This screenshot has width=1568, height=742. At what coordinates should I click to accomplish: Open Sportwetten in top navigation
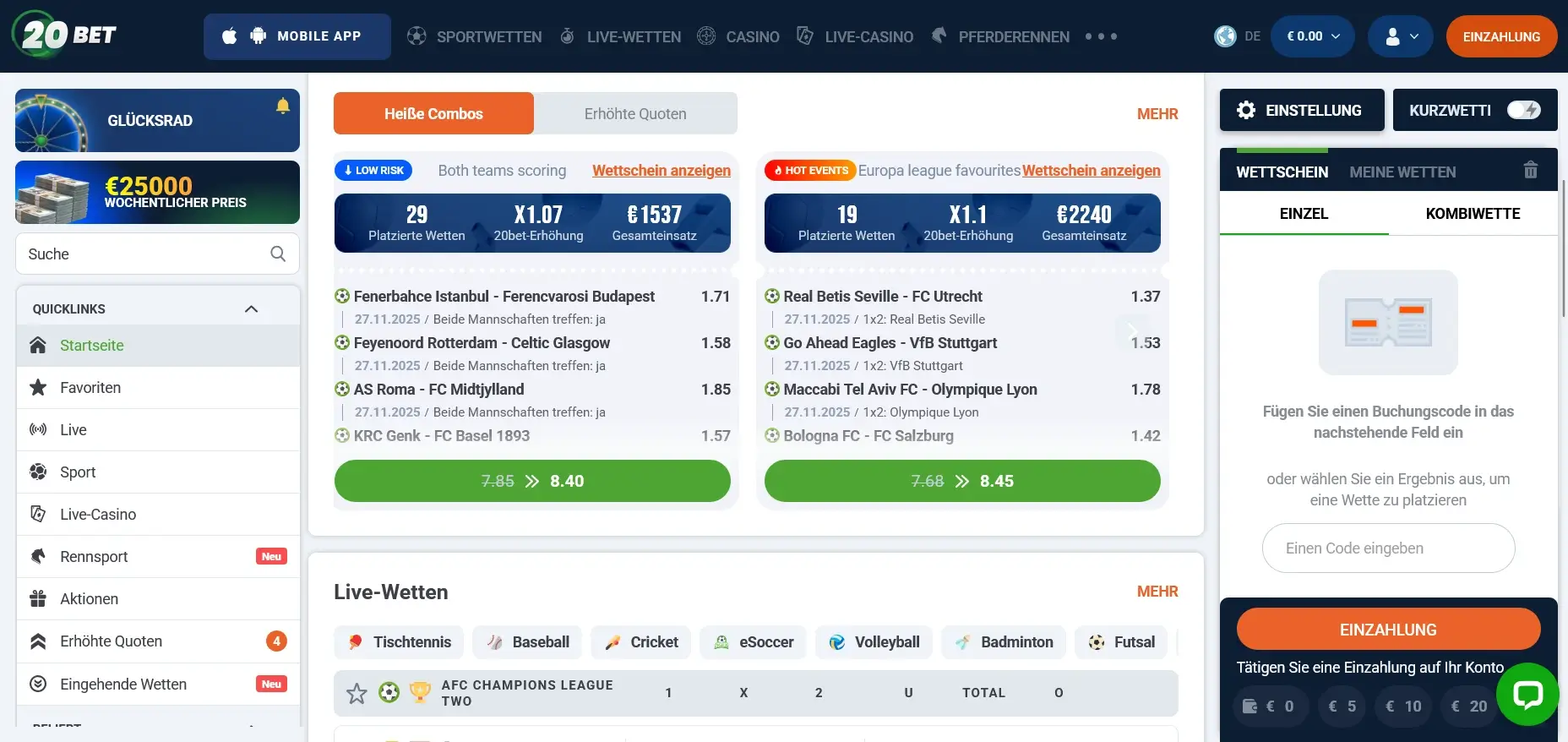pyautogui.click(x=474, y=36)
